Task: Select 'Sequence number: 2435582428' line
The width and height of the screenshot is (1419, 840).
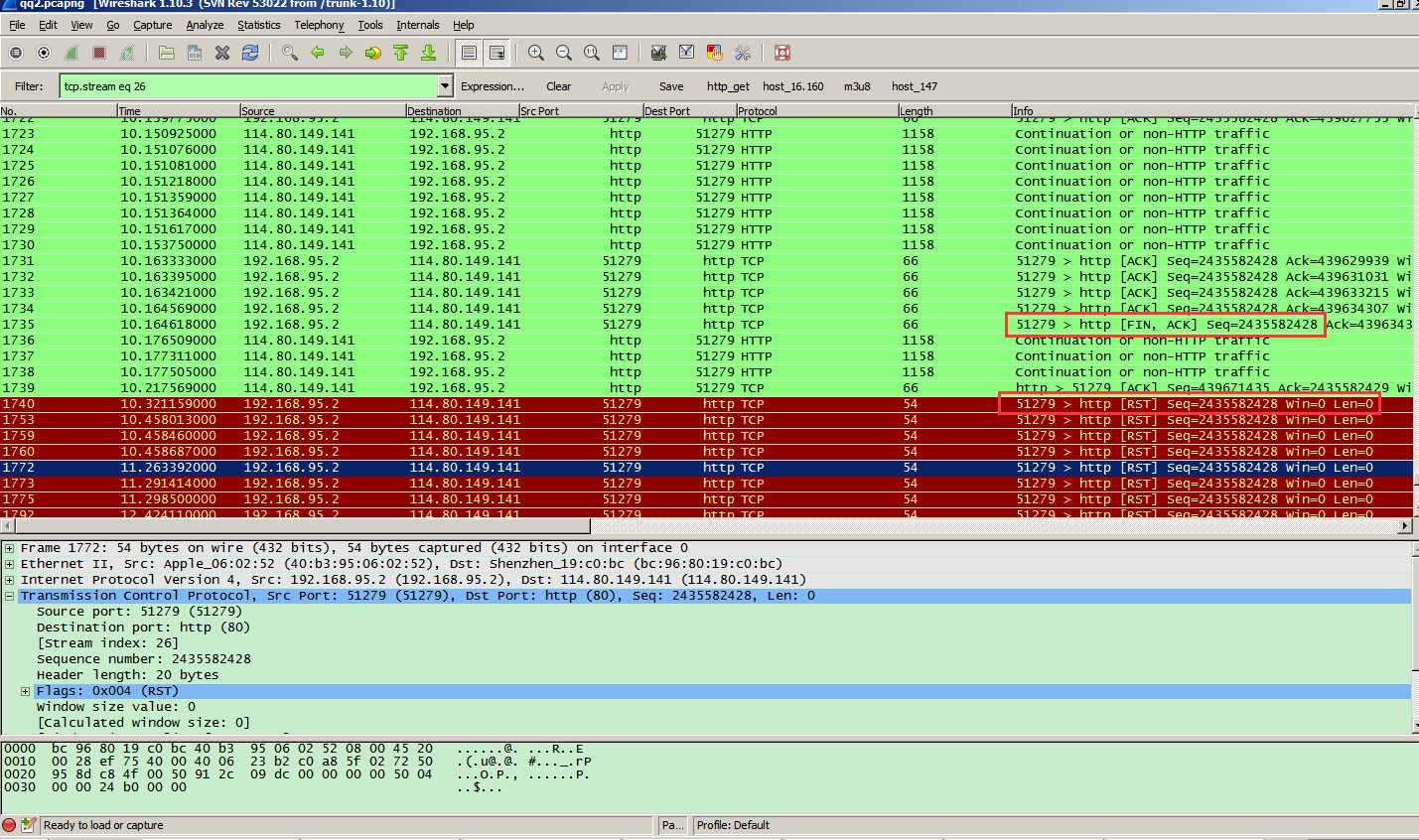Action: pyautogui.click(x=144, y=659)
